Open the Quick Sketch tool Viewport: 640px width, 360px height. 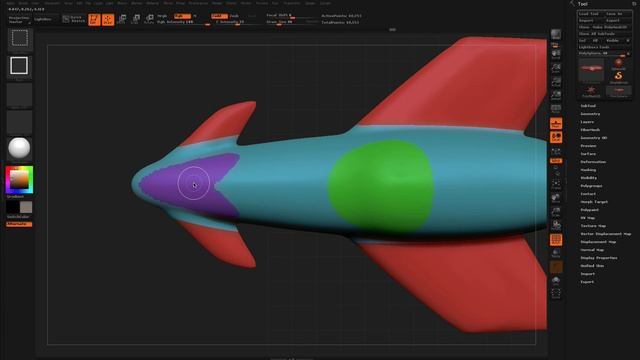tap(73, 19)
